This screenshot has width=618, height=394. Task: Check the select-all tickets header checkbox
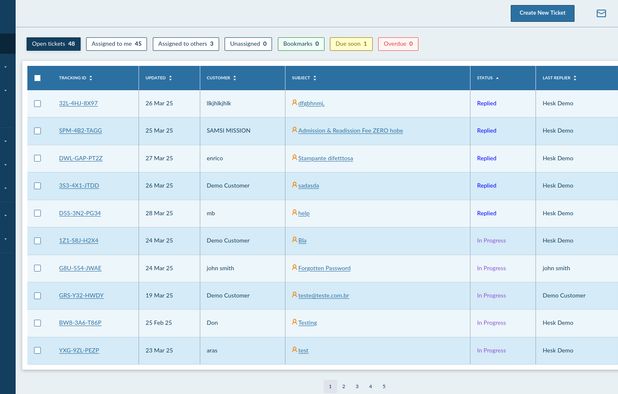click(x=37, y=78)
